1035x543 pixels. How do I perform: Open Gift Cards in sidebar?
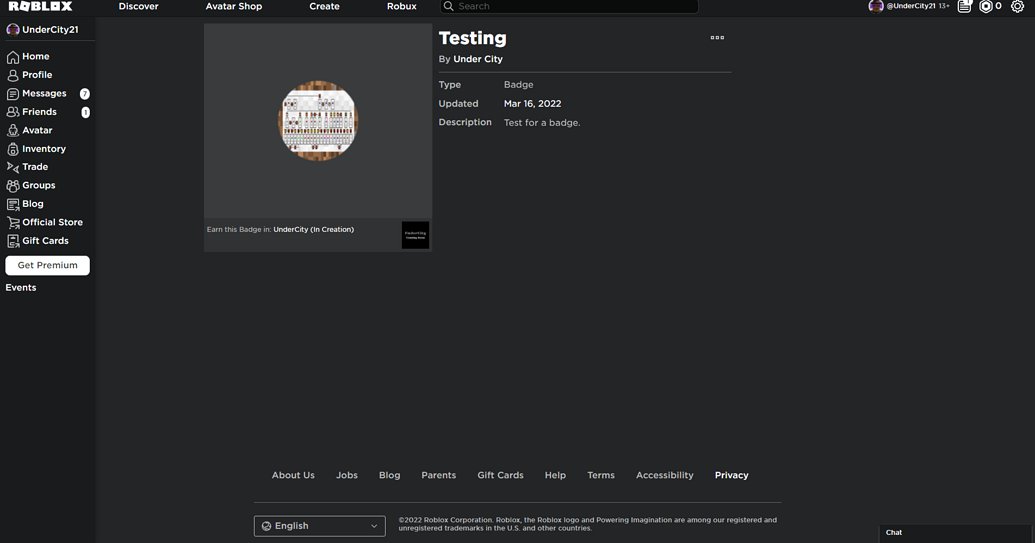45,241
